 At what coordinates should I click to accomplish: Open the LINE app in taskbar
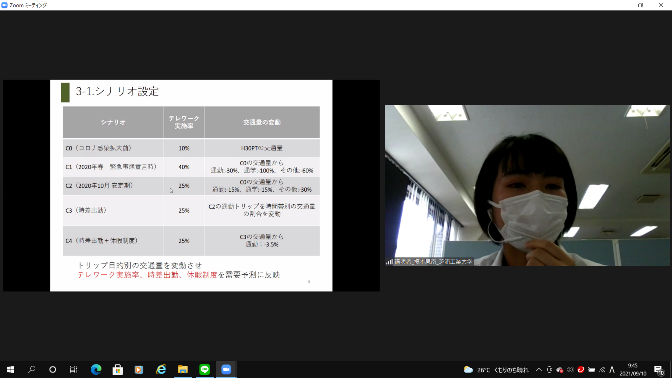point(204,369)
